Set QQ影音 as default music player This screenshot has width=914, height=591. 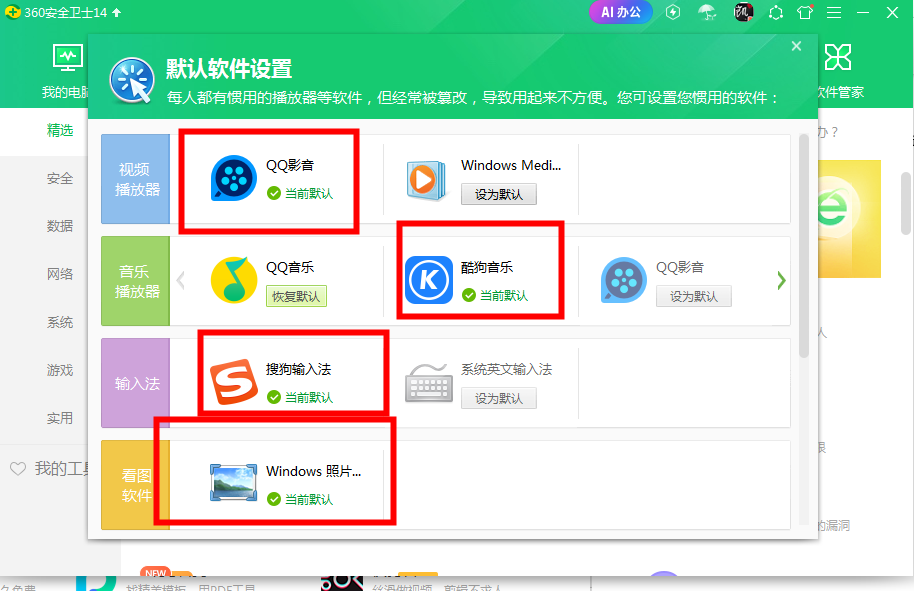[693, 296]
